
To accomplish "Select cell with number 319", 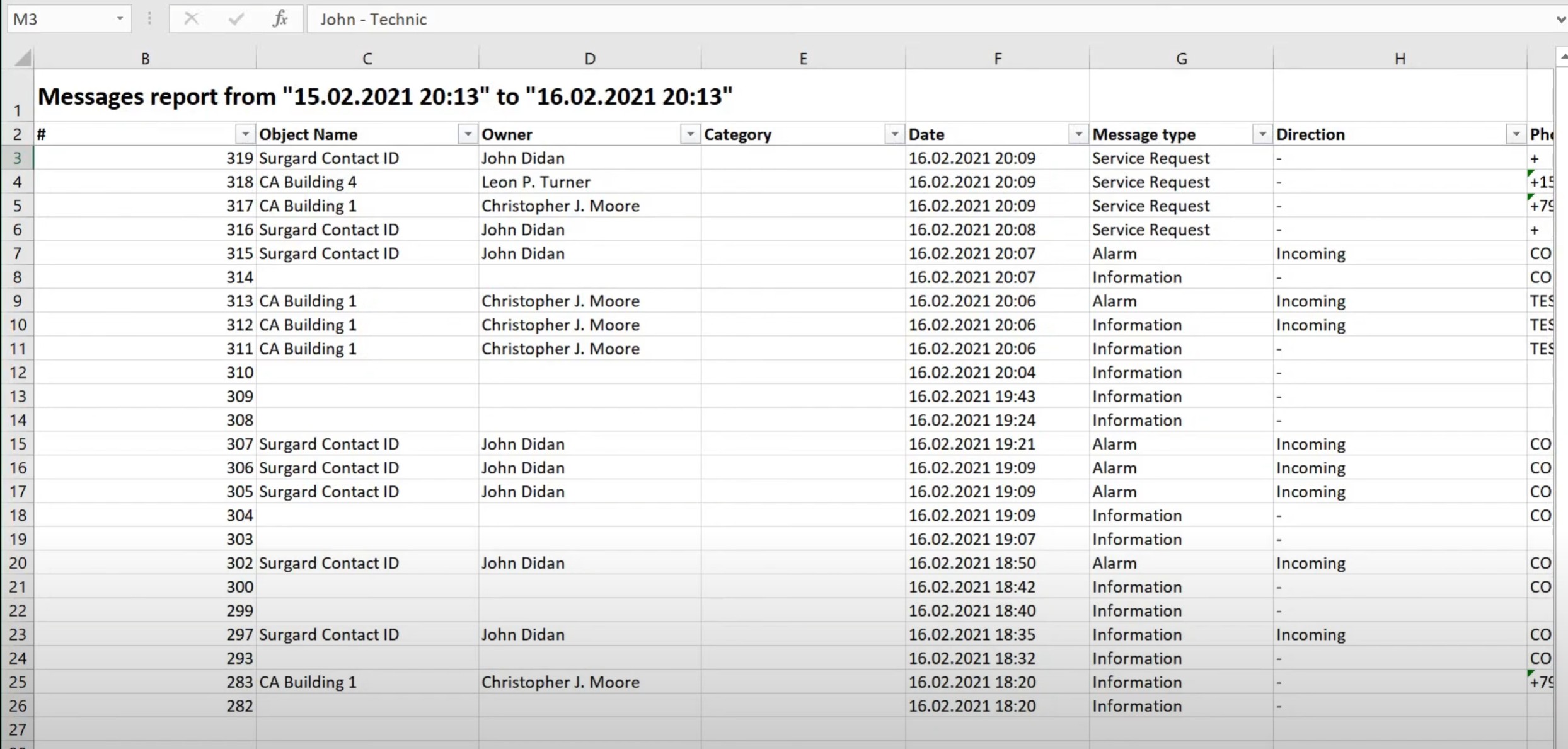I will (145, 158).
